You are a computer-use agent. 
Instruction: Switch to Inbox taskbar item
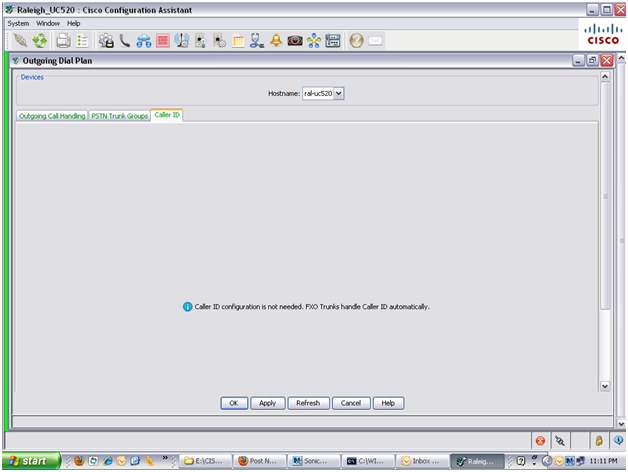[x=422, y=461]
